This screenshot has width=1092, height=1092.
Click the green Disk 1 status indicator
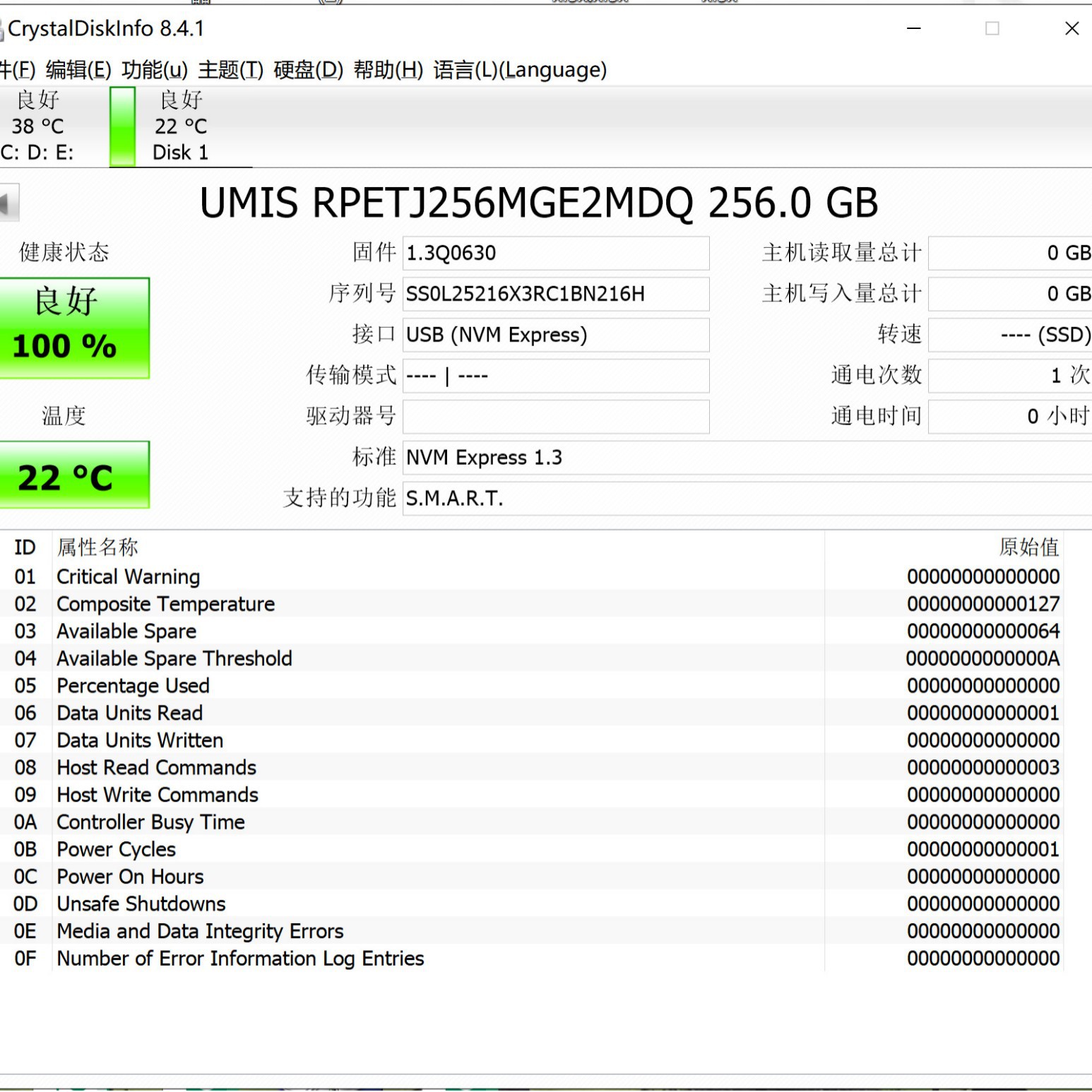tap(122, 126)
